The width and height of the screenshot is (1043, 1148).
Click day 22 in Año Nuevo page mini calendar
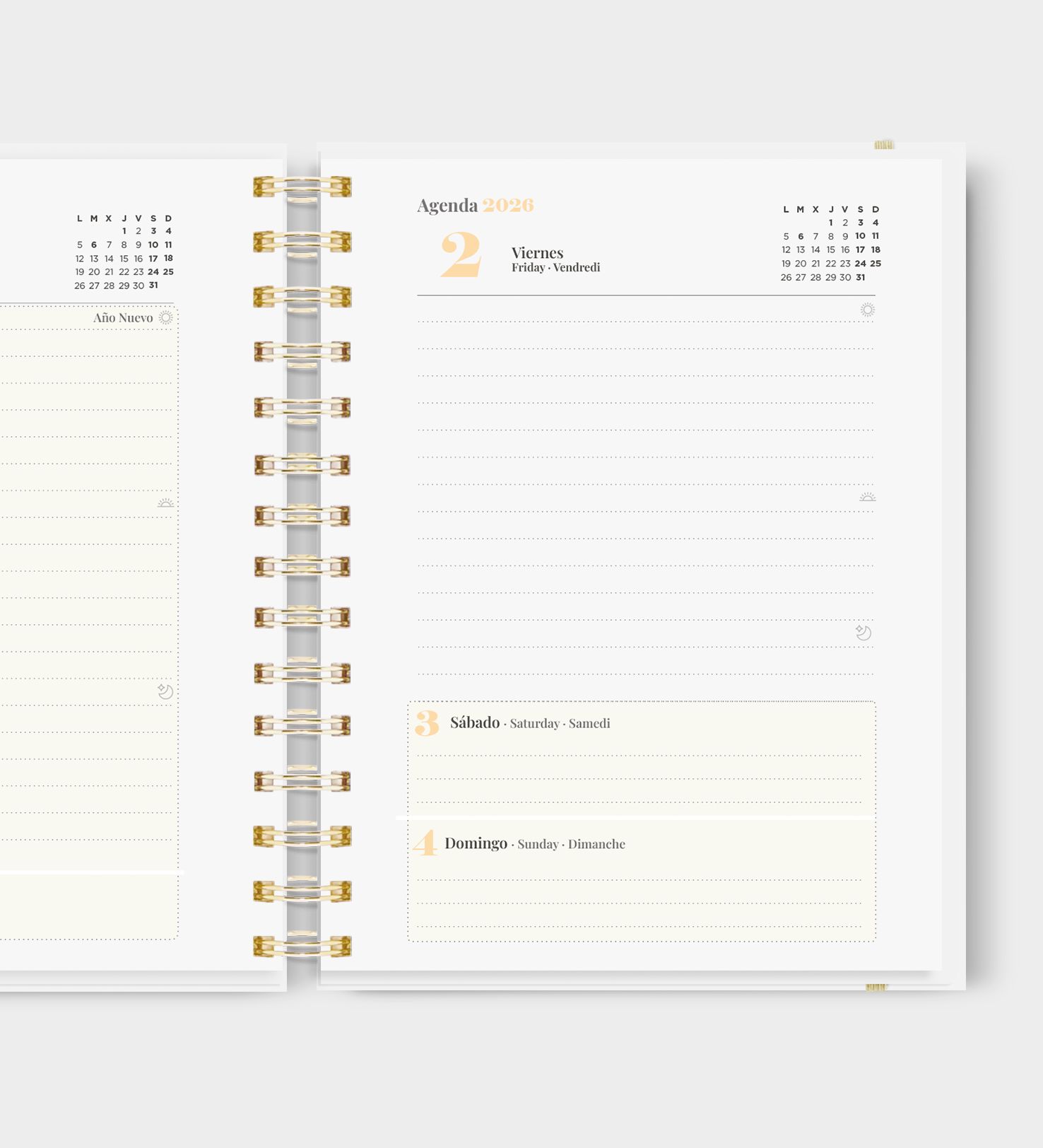124,271
